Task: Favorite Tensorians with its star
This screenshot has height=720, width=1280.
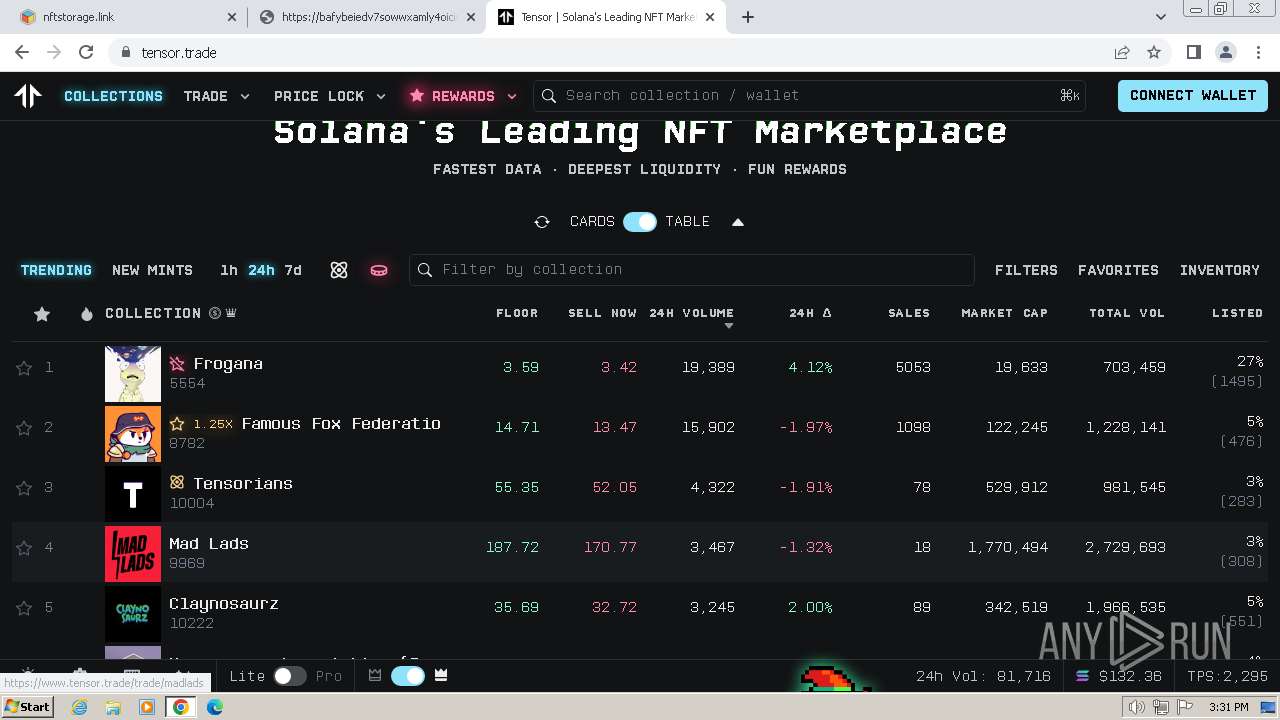Action: click(24, 488)
